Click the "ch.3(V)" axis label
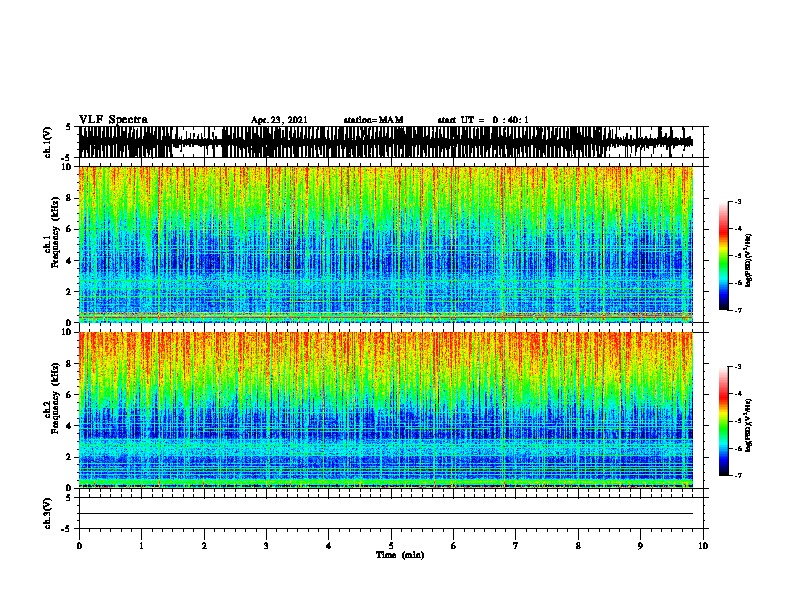The height and width of the screenshot is (612, 792). [x=48, y=513]
